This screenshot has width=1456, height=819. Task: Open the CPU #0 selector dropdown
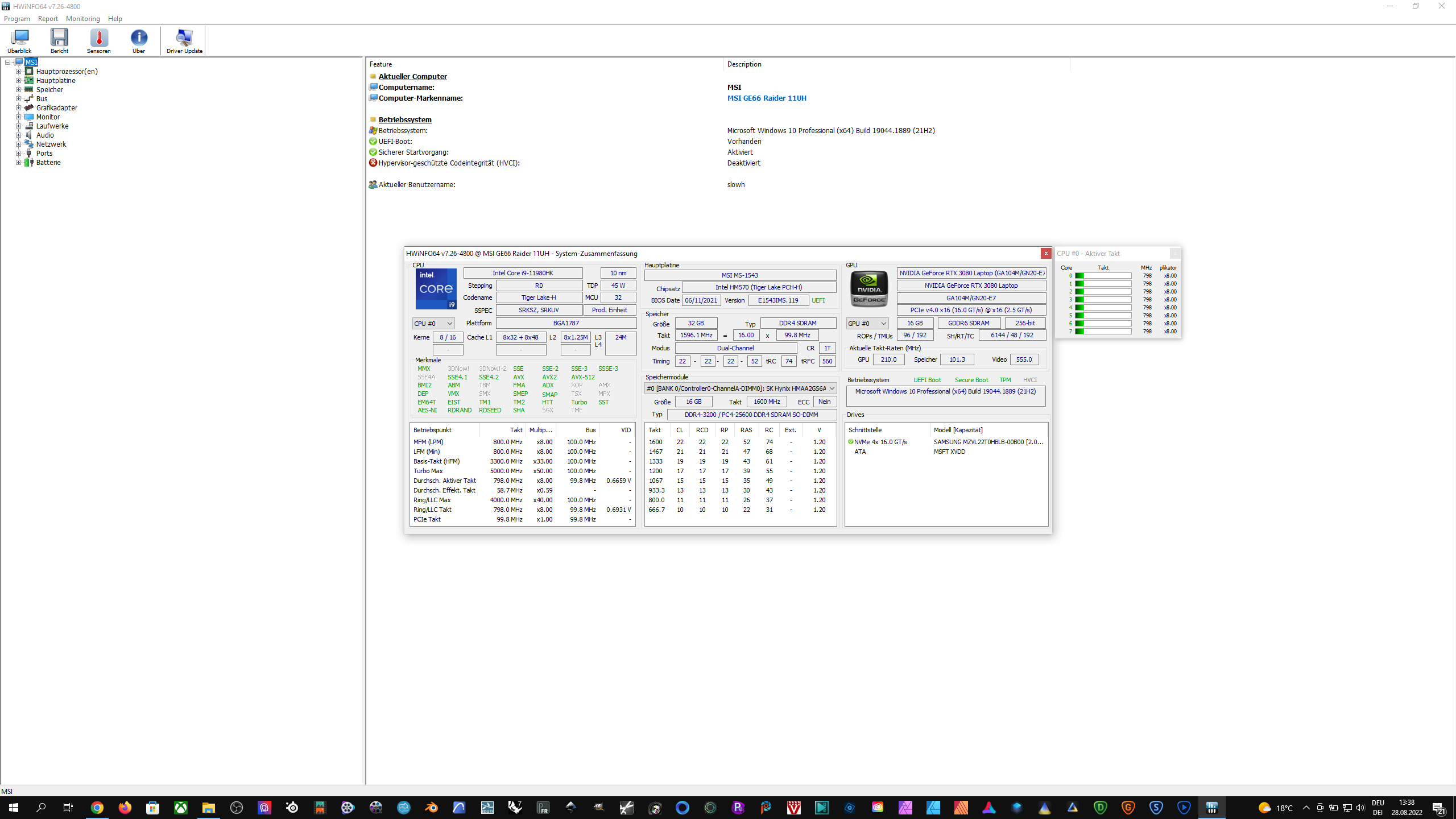[x=433, y=324]
